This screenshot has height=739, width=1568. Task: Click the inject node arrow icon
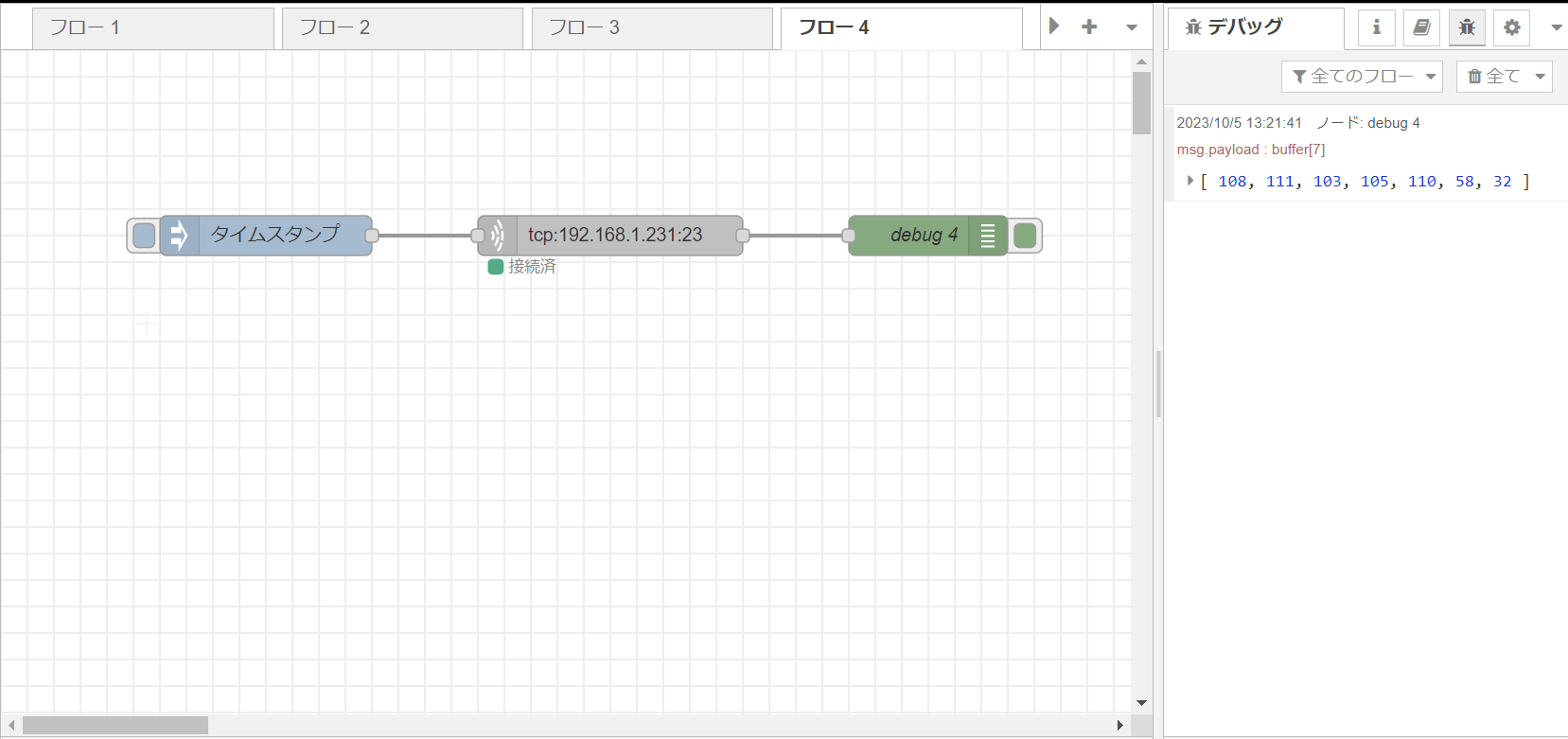pos(179,236)
